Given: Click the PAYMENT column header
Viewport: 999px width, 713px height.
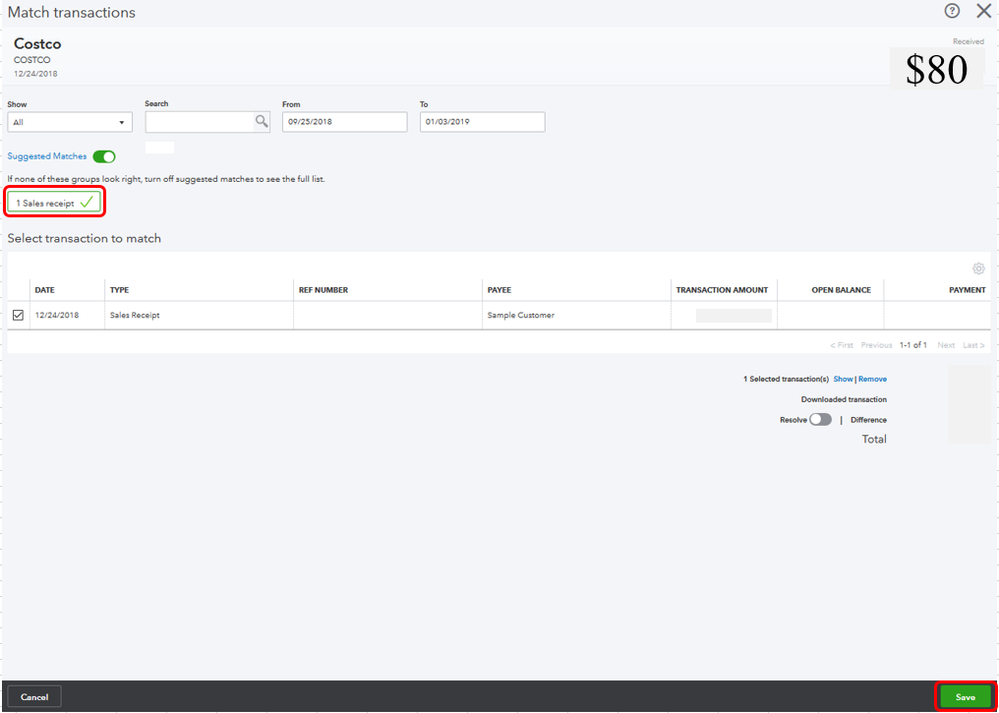Looking at the screenshot, I should [967, 290].
